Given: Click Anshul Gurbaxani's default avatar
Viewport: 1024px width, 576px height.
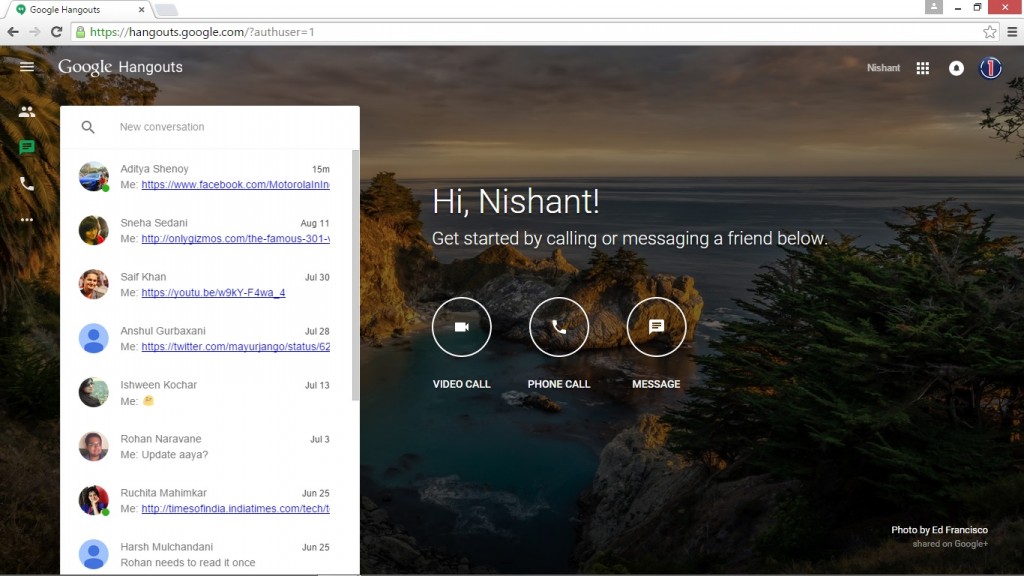Looking at the screenshot, I should coord(93,338).
